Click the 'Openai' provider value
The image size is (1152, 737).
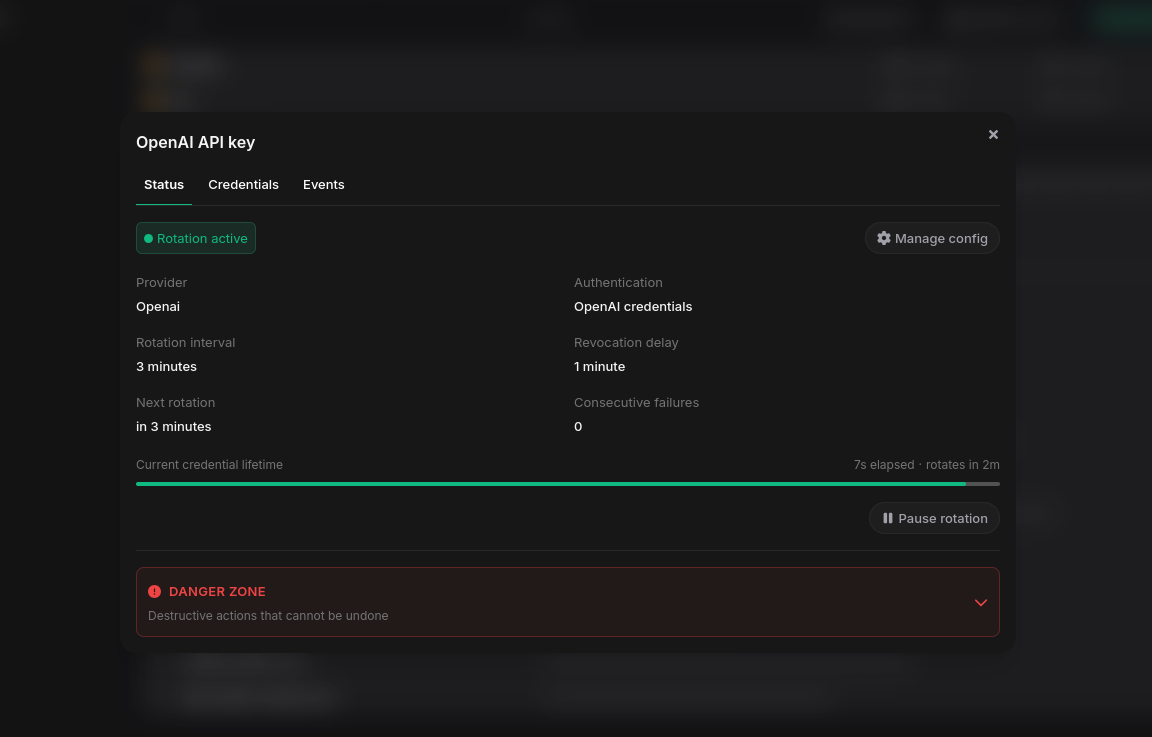click(158, 306)
